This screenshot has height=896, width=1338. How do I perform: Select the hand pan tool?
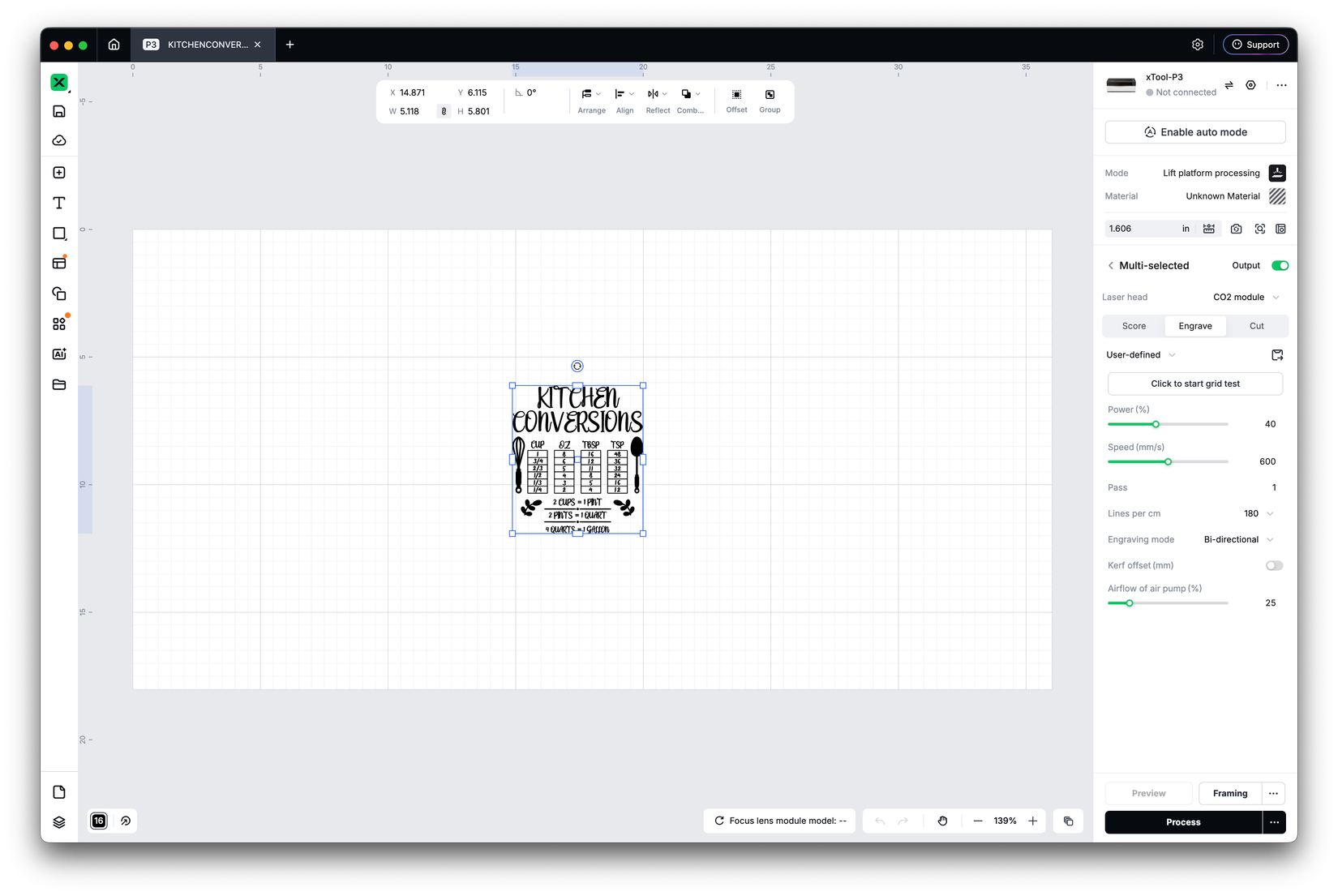tap(942, 821)
